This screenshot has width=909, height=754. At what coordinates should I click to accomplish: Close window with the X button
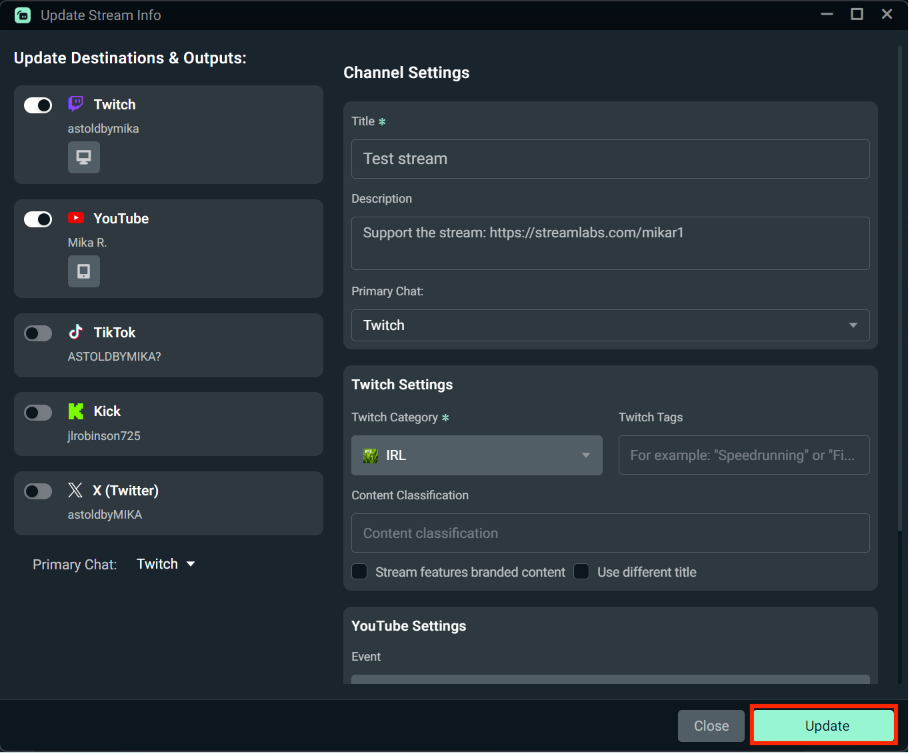[887, 14]
